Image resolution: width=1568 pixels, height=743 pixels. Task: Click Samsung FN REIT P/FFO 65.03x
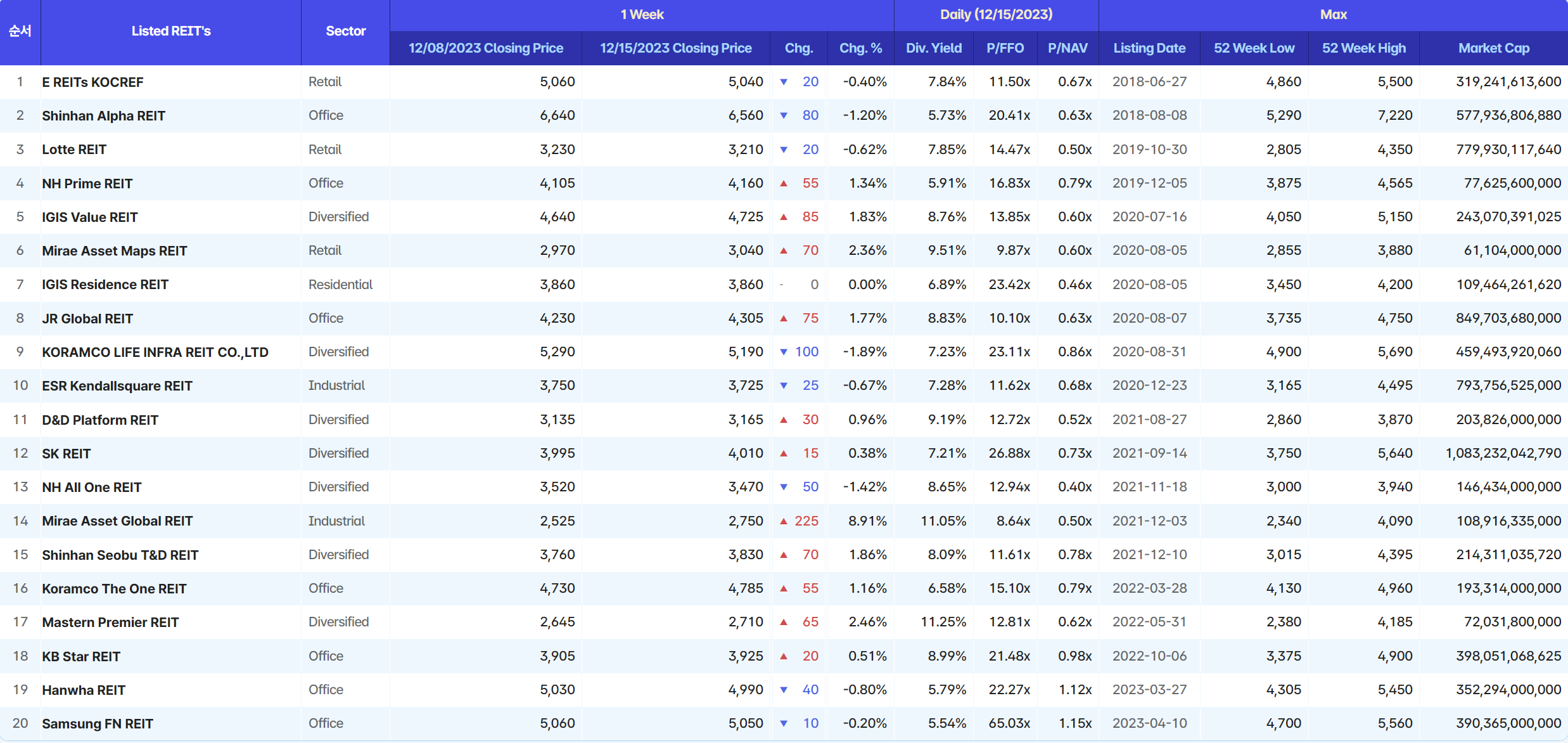1009,723
